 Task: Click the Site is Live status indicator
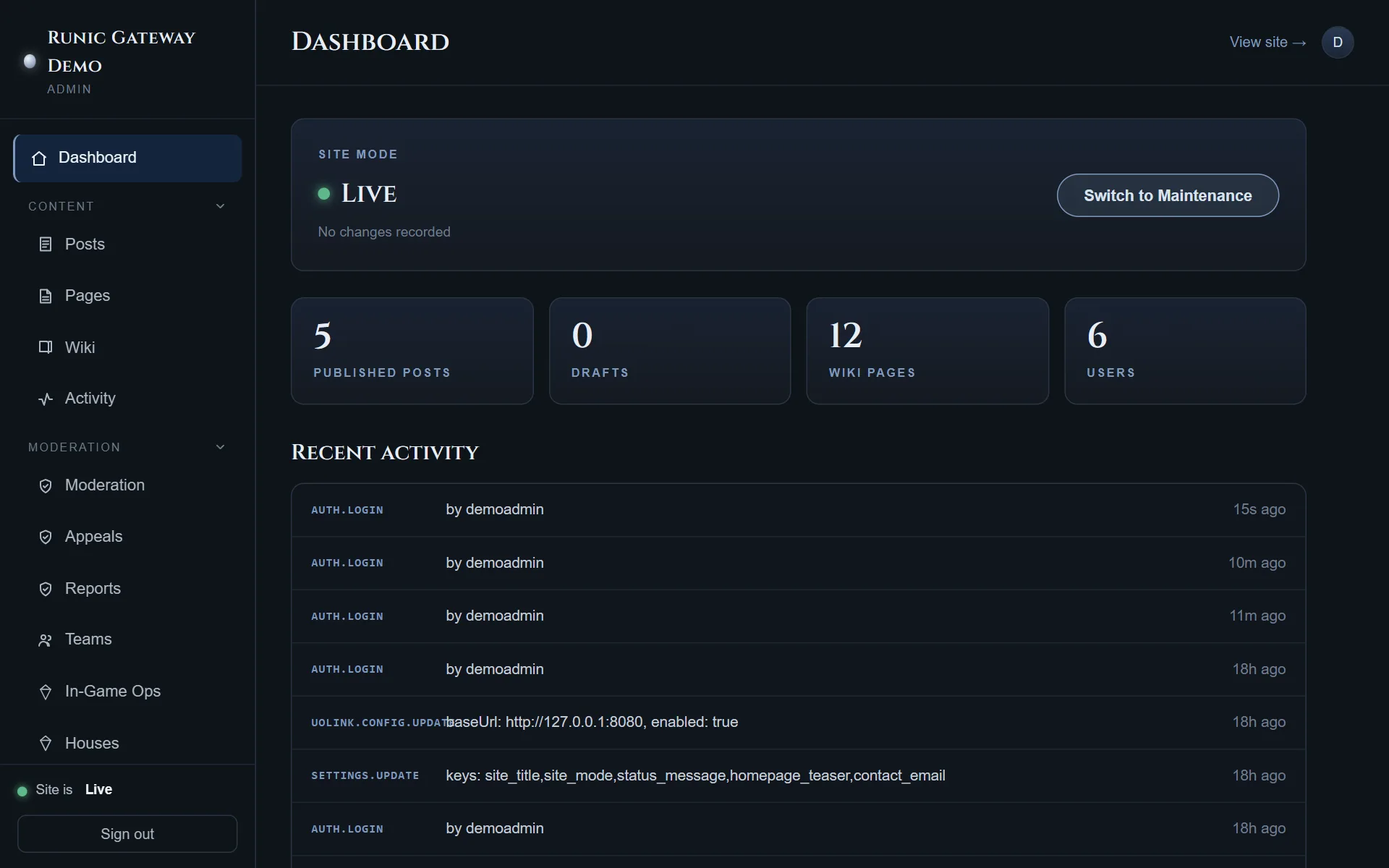pos(65,790)
